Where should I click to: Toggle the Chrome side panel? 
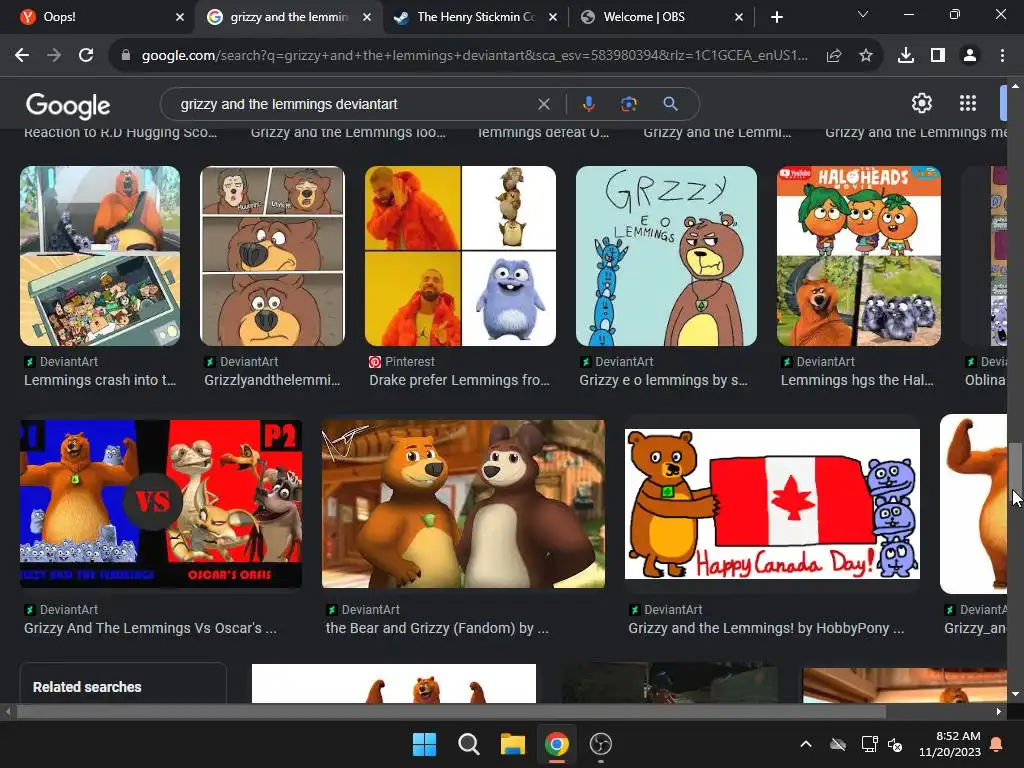point(938,56)
